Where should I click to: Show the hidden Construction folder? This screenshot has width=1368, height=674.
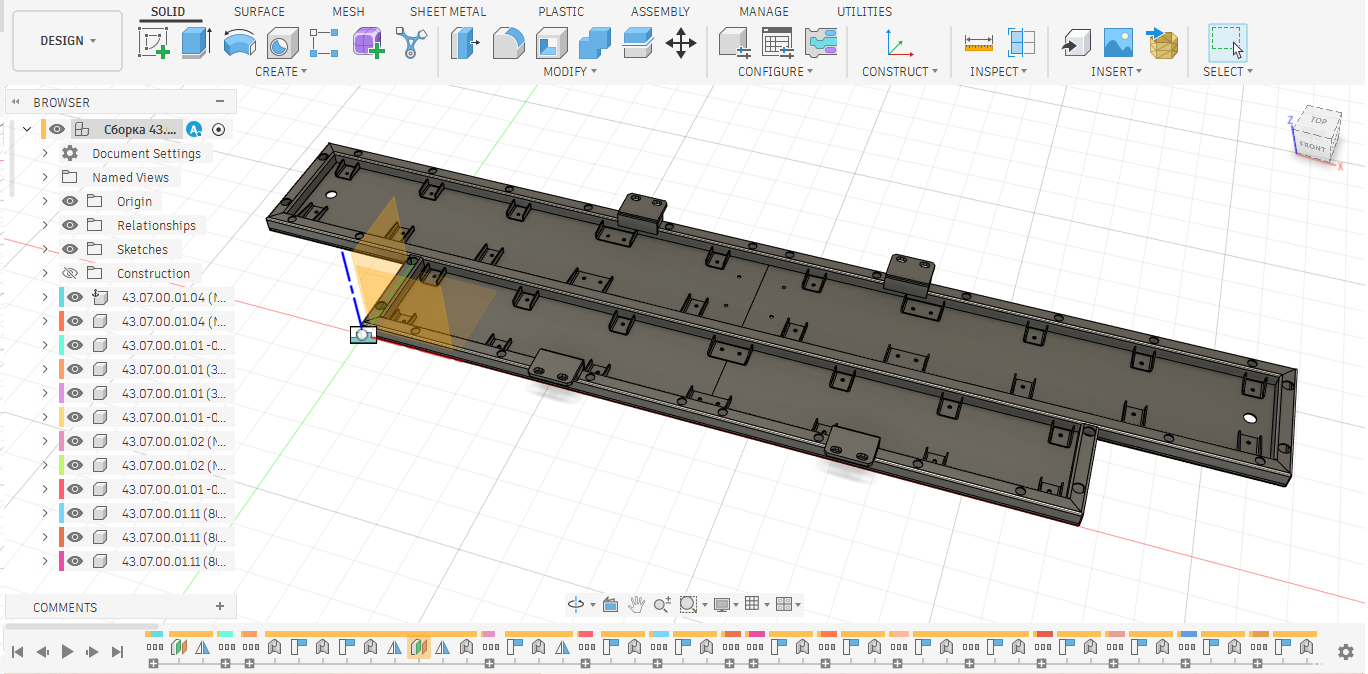(x=70, y=273)
